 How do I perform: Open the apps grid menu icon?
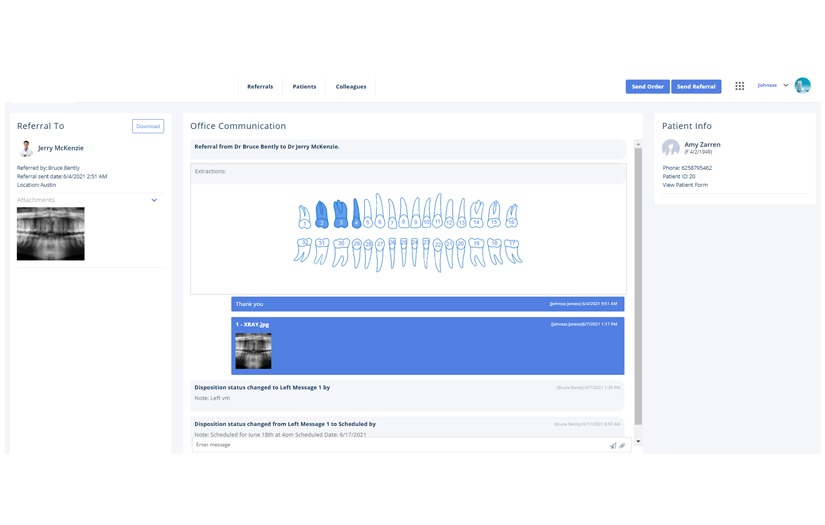pos(739,86)
